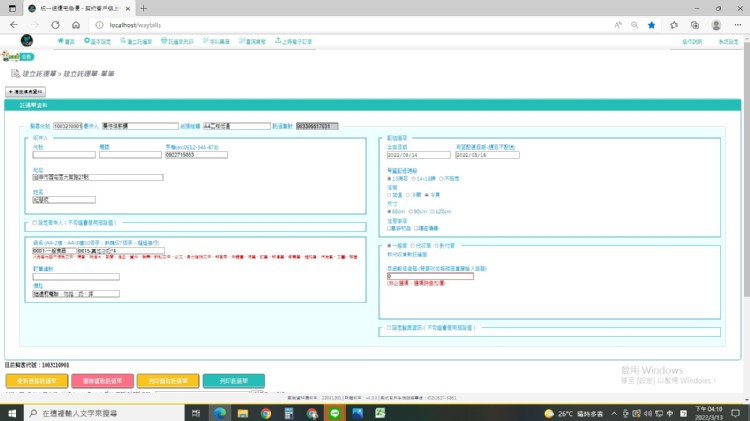The width and height of the screenshot is (750, 421).
Task: Click the blue favorites star icon
Action: pos(651,25)
